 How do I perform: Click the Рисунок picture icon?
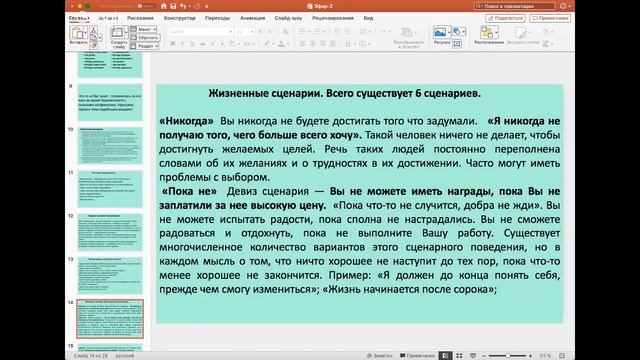pos(440,32)
